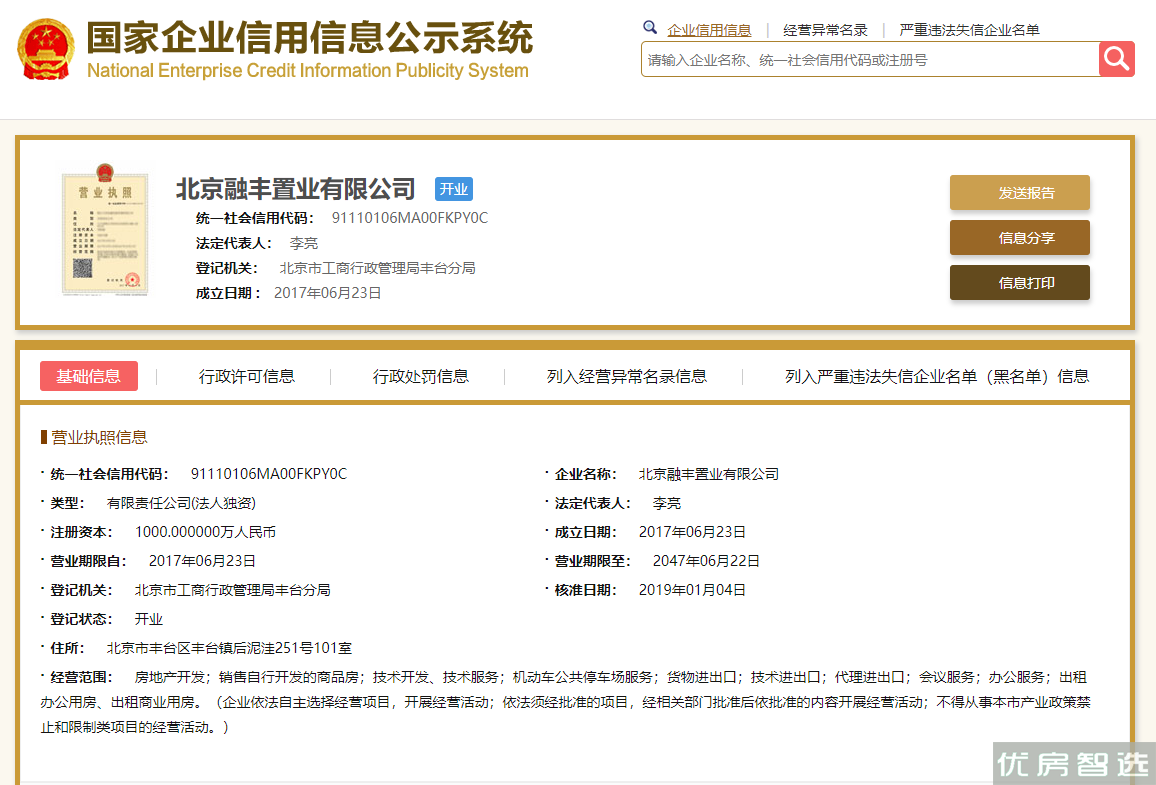Click the 发送报告 button
1156x785 pixels.
(1020, 192)
